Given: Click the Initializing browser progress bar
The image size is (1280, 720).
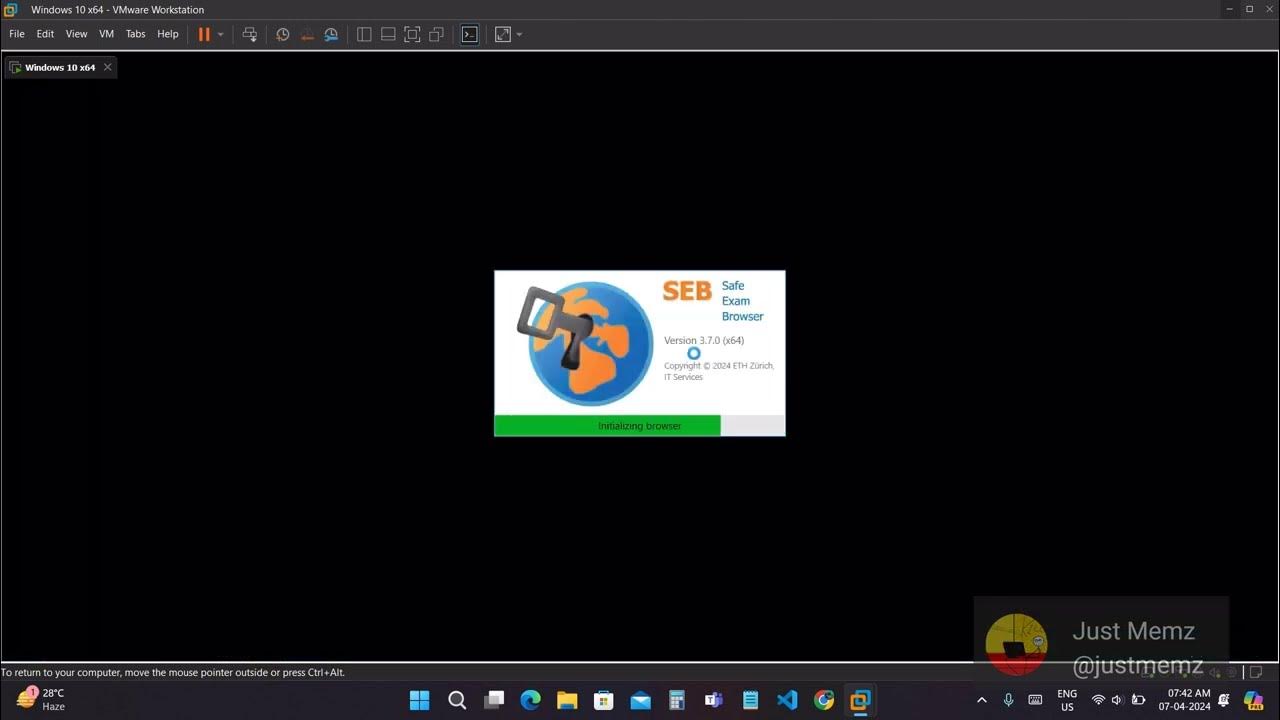Looking at the screenshot, I should point(640,426).
